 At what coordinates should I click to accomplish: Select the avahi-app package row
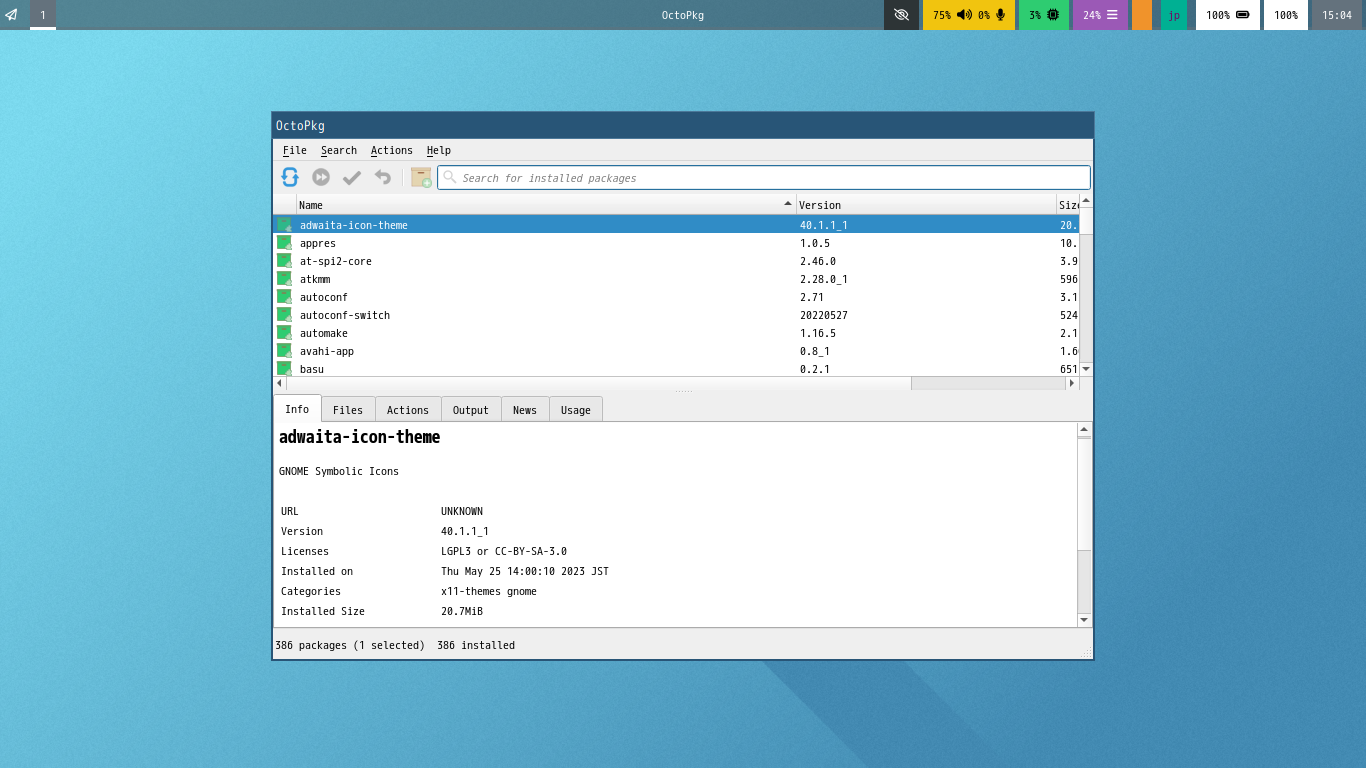coord(676,351)
